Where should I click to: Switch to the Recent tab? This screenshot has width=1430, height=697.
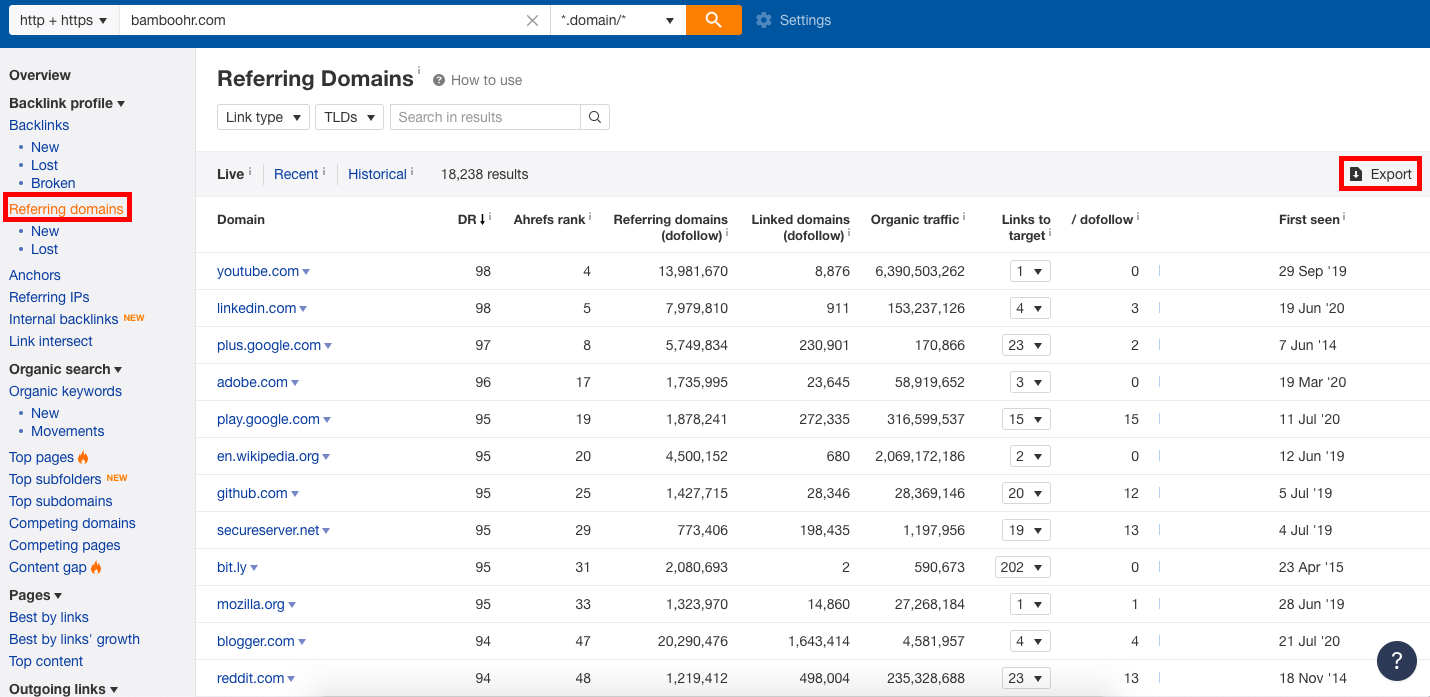pos(296,174)
